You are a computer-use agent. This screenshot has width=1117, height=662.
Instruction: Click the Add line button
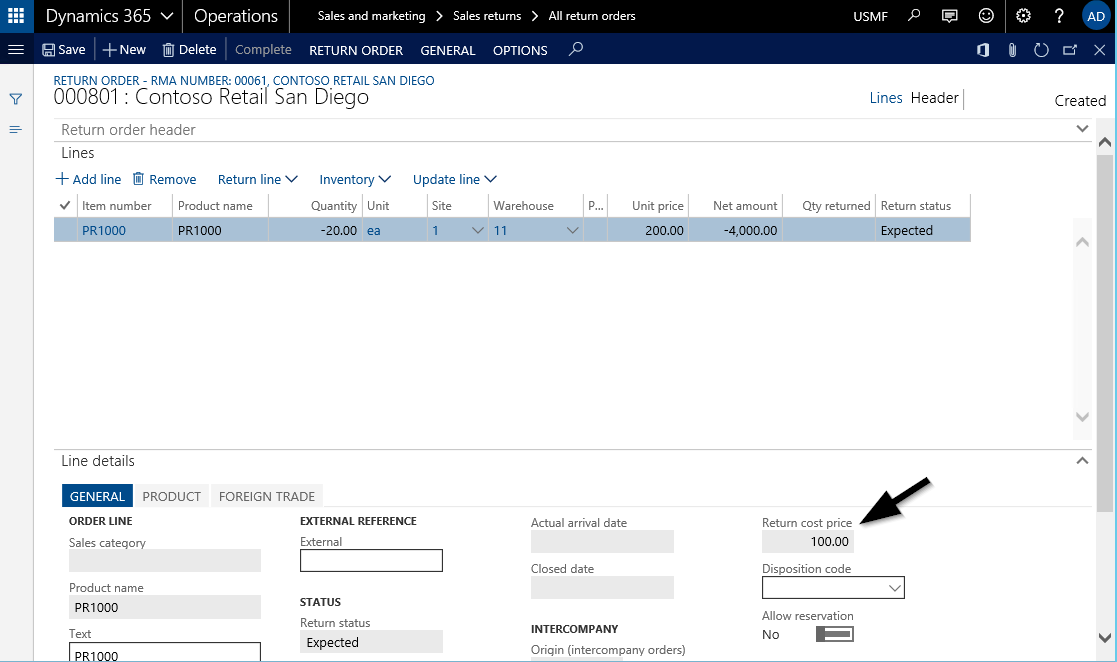tap(88, 180)
